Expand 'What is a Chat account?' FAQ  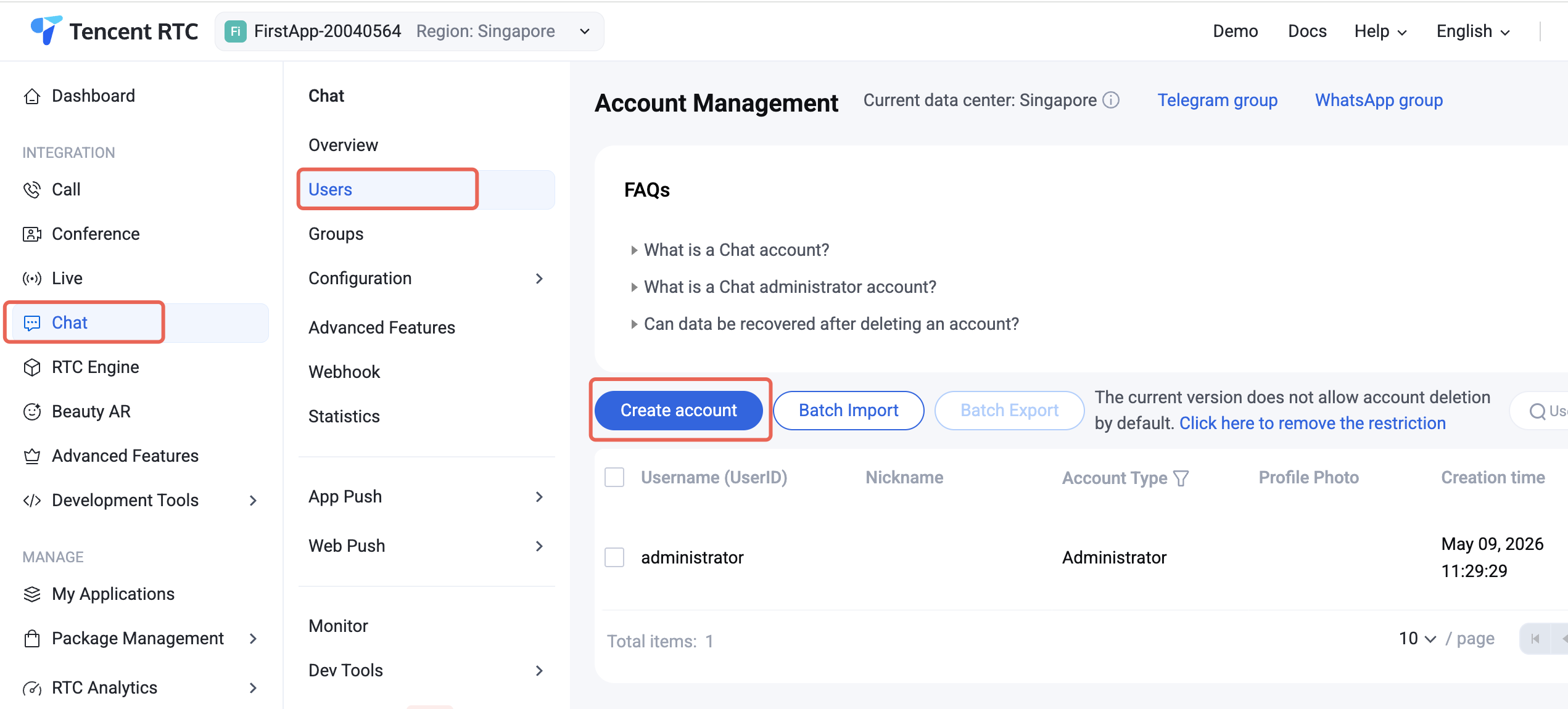point(730,250)
